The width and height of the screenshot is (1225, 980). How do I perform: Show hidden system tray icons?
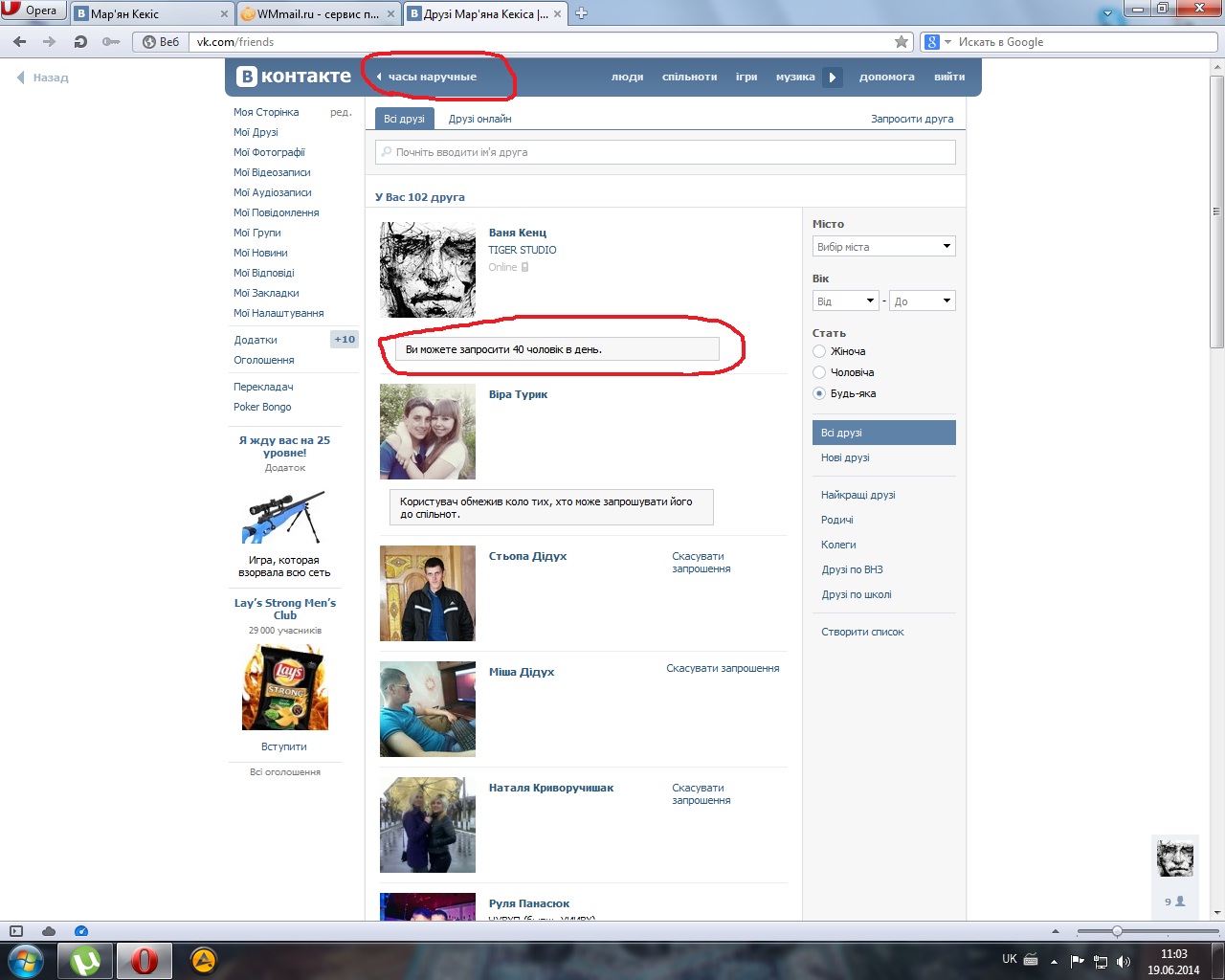click(x=1054, y=961)
